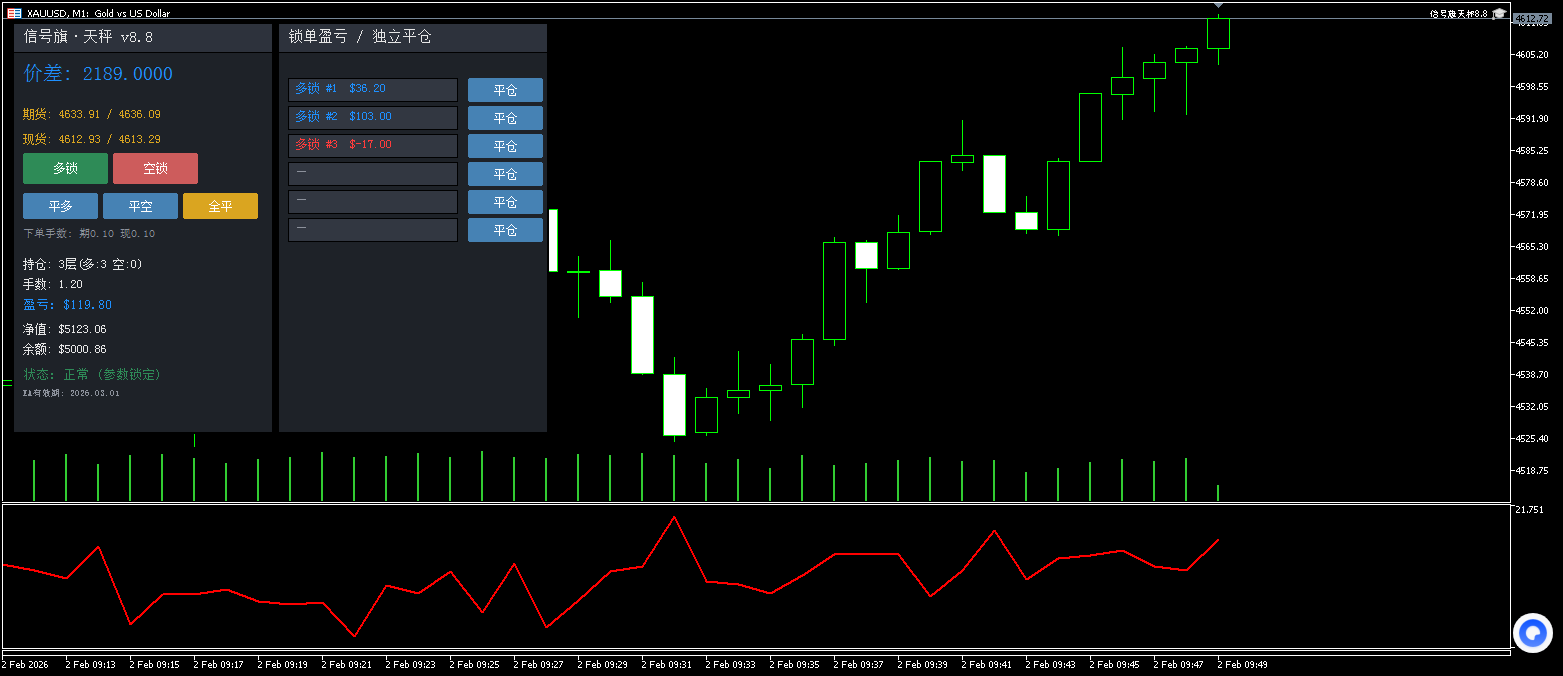Click the chart window icon beside XAUUSD title
Screen dimensions: 1563x676
coord(14,13)
